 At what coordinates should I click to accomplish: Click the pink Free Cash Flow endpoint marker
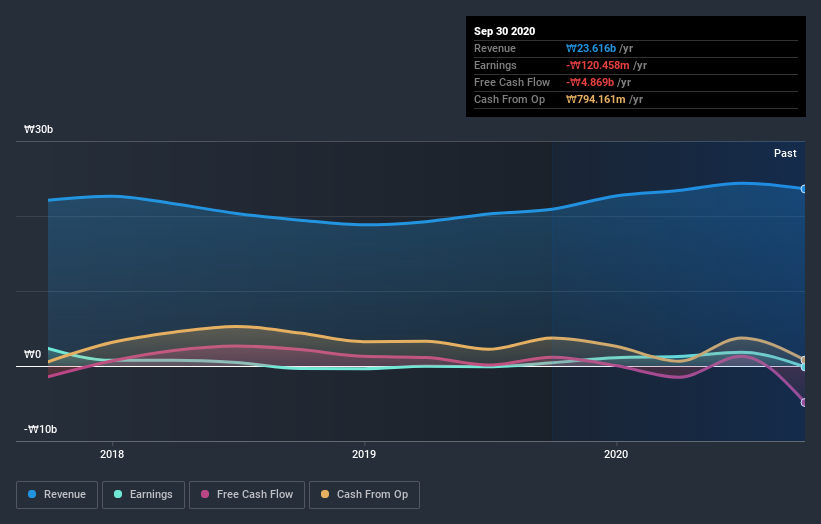point(804,403)
